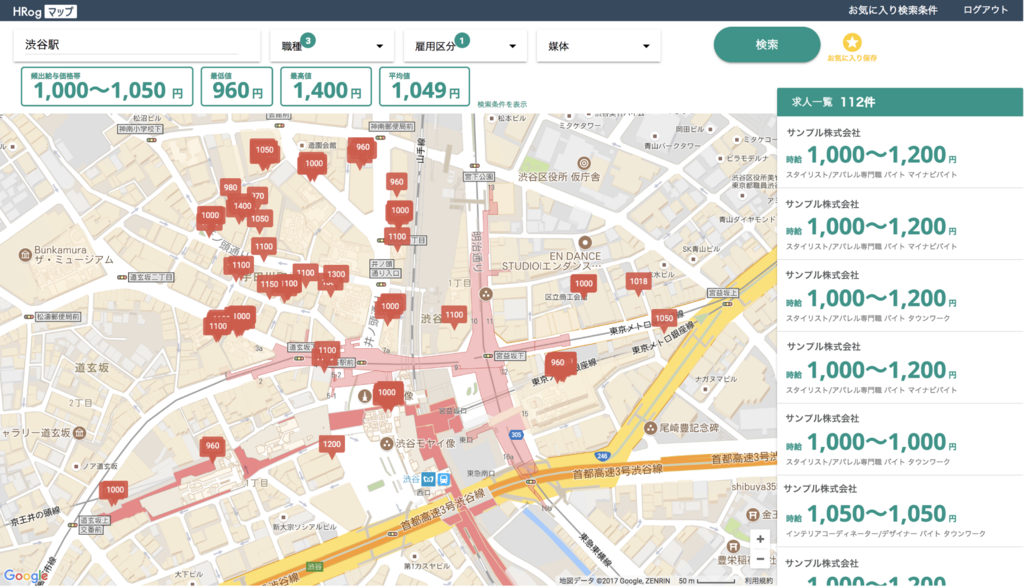Click the お気に入り保存 star icon

pos(852,42)
